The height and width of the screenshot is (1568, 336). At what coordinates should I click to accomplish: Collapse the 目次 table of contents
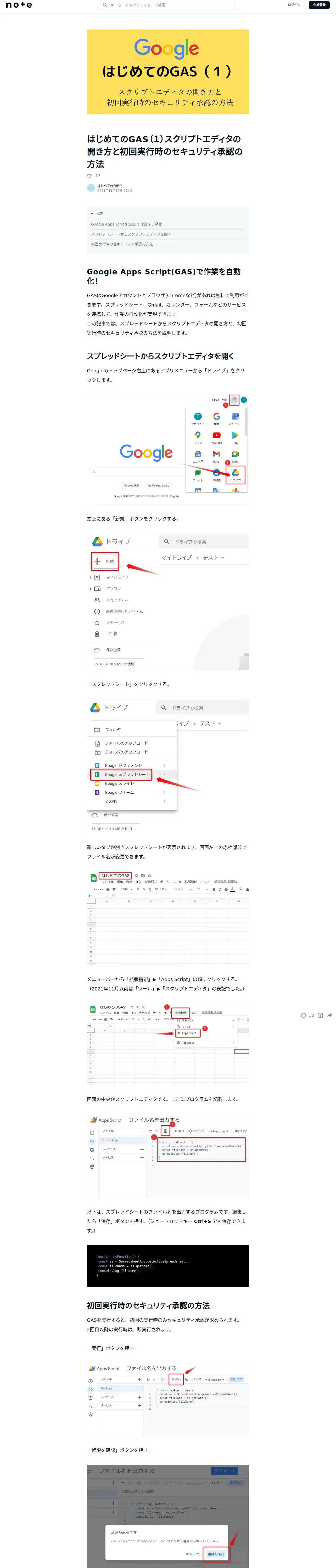[97, 214]
